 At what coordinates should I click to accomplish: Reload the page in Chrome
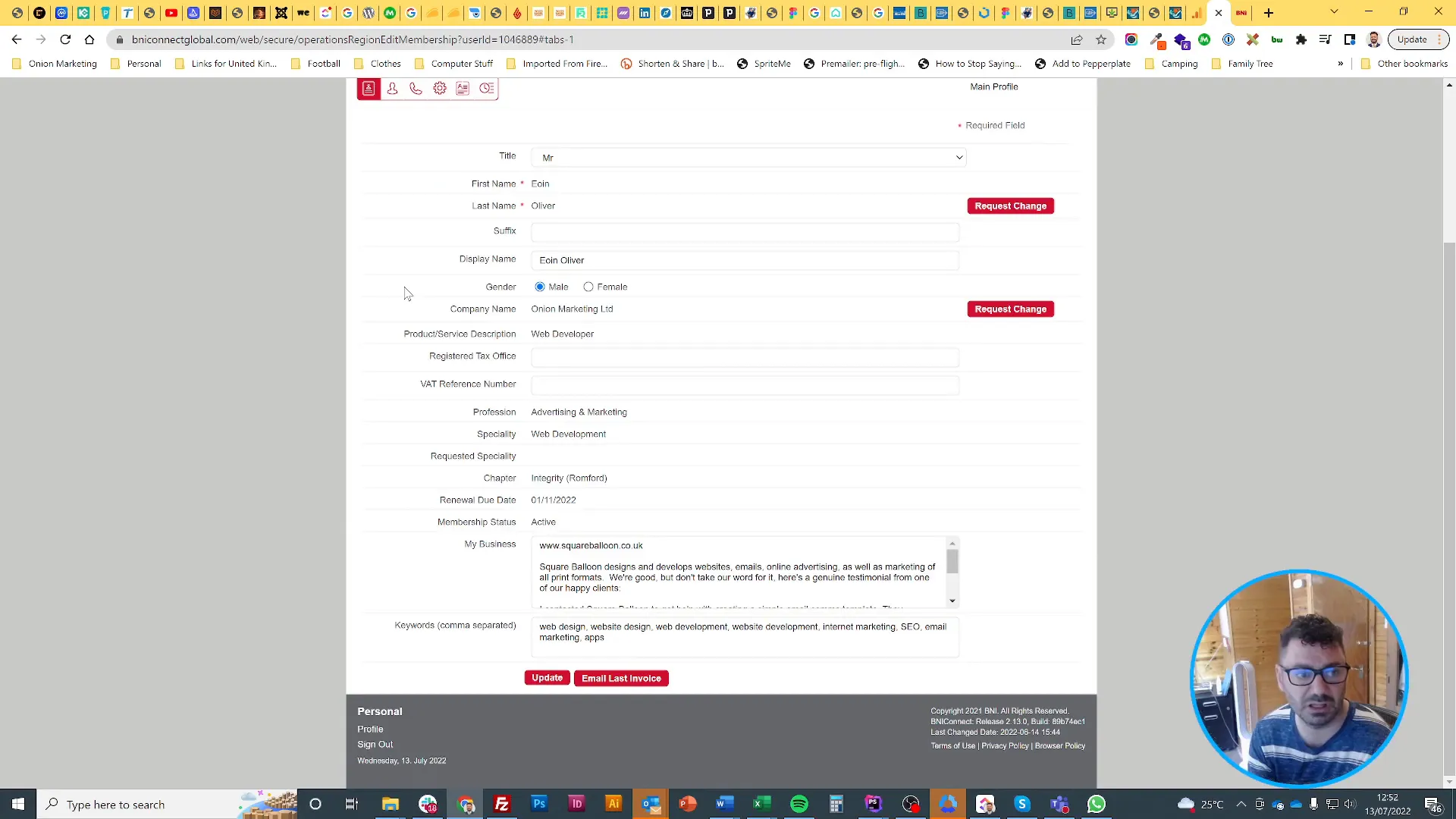click(x=65, y=39)
